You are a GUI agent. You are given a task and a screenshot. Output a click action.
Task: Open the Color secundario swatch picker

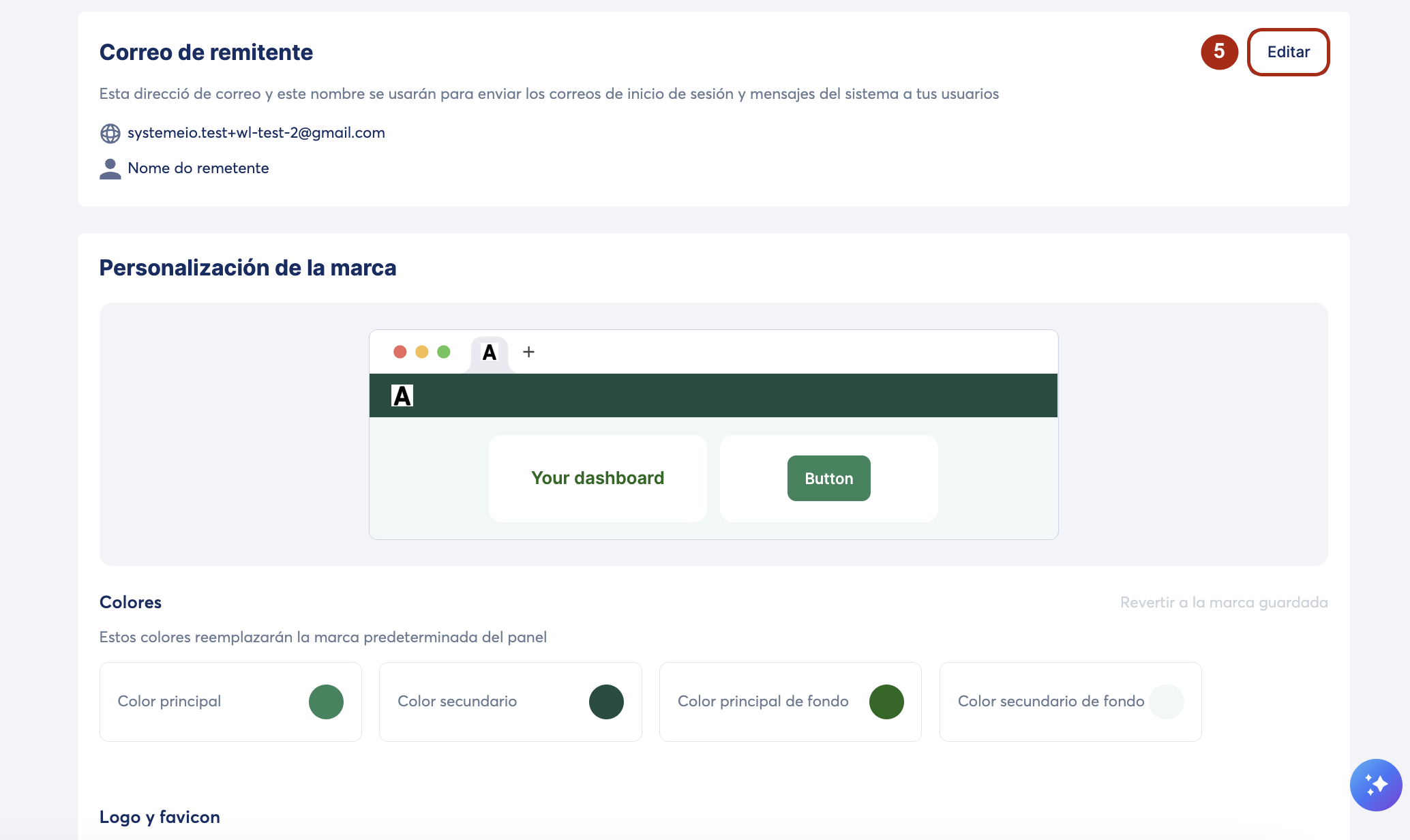click(x=606, y=702)
